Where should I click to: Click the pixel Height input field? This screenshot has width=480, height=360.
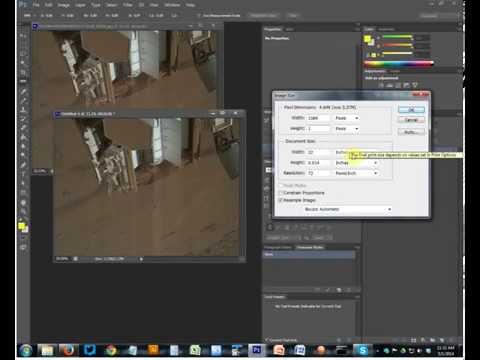[318, 129]
